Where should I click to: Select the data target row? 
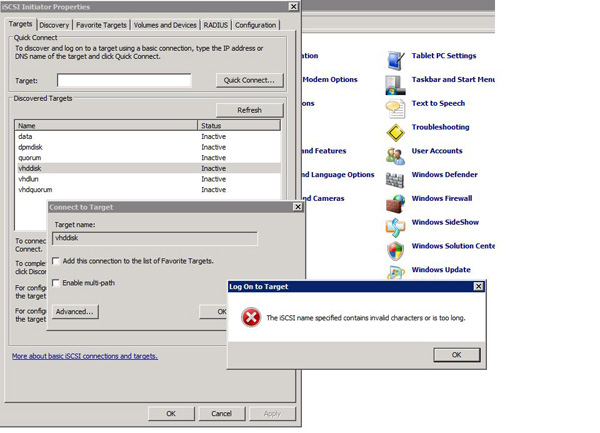[x=148, y=137]
